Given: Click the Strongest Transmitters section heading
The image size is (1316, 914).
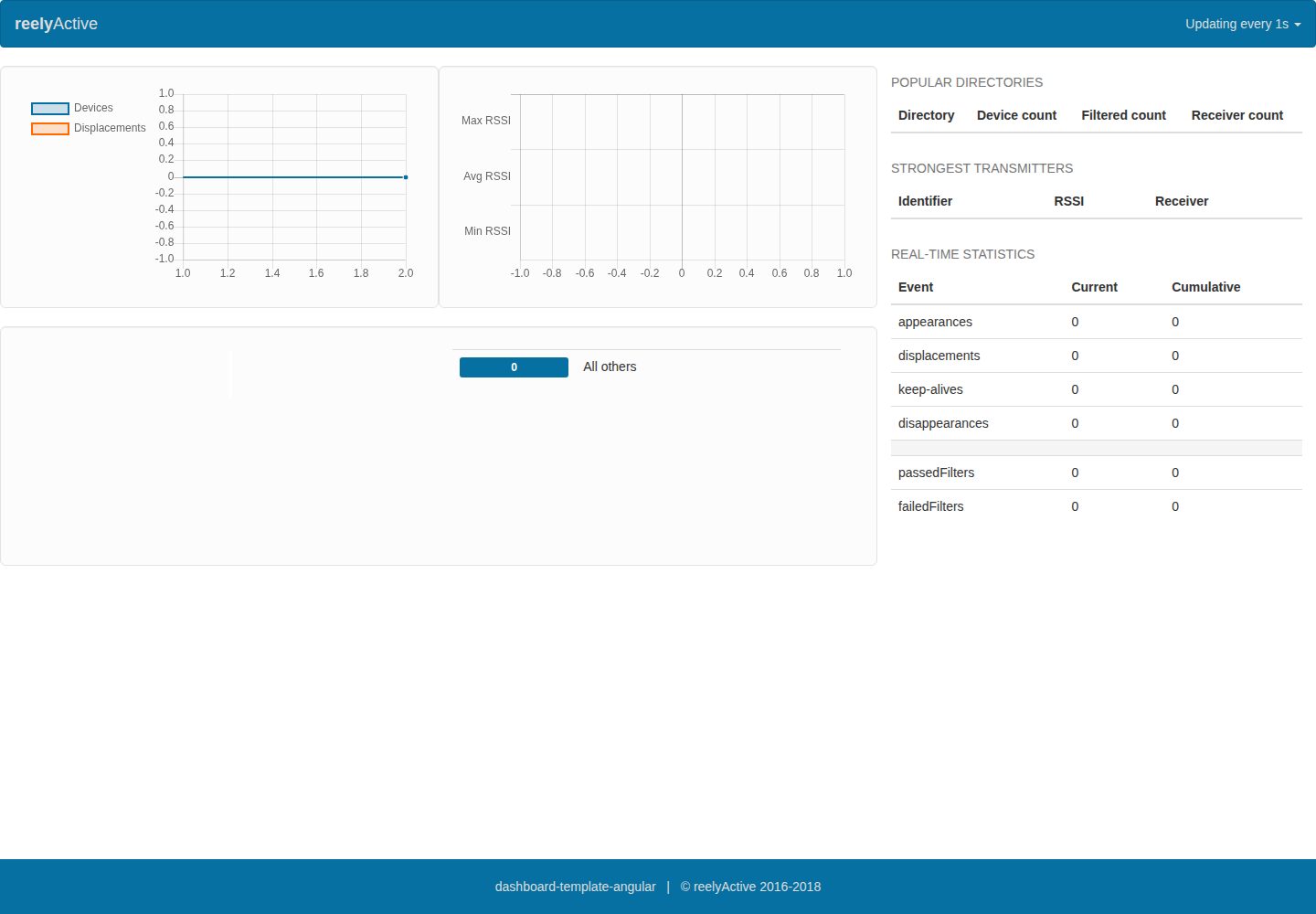Looking at the screenshot, I should click(x=982, y=168).
